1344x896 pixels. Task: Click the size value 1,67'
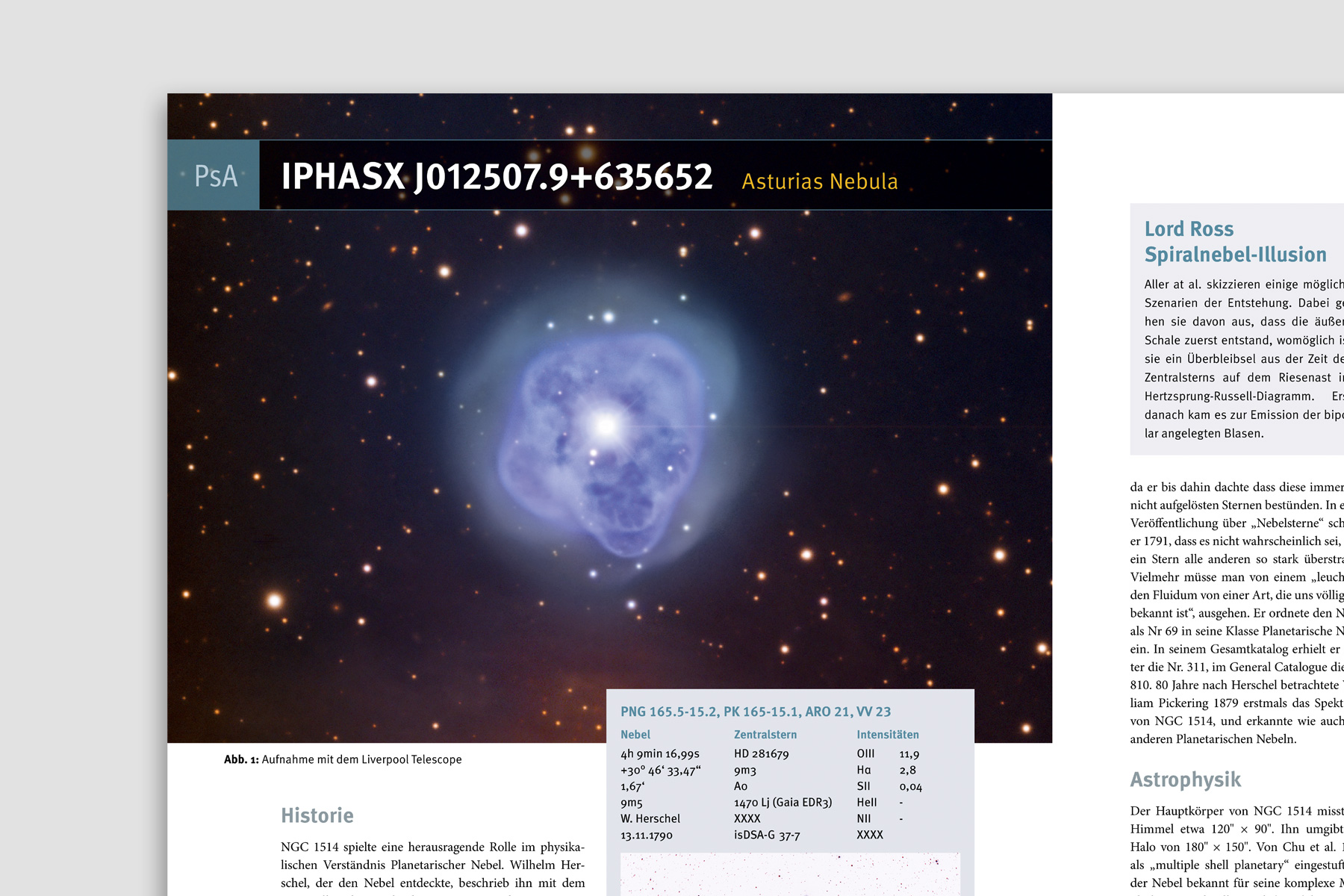632,786
